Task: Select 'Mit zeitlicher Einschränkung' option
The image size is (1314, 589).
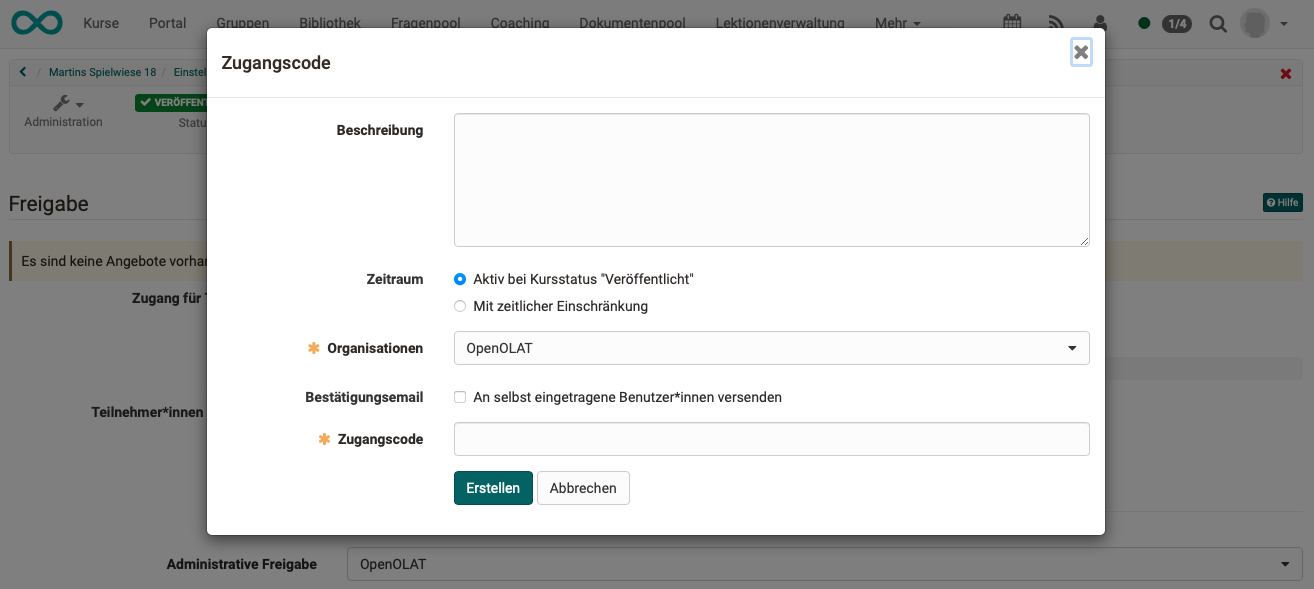Action: (459, 306)
